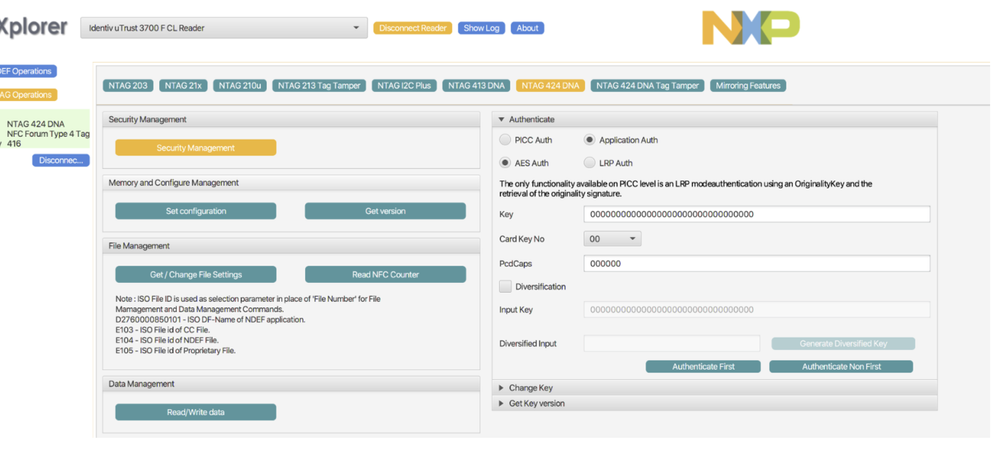Click the Data Management section header
This screenshot has height=454, width=999.
[291, 384]
